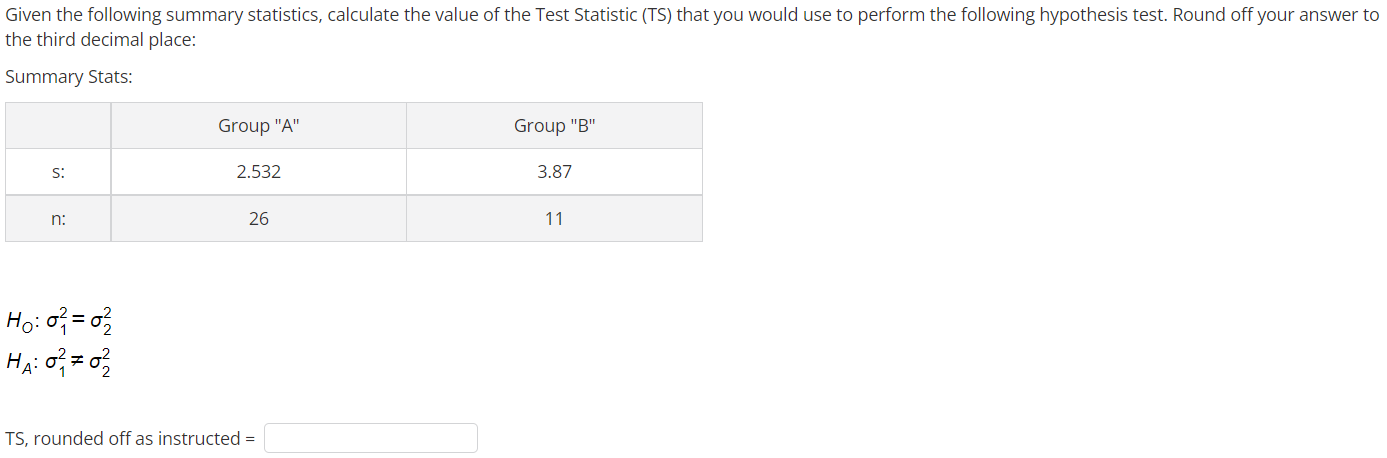Click the empty top-left table header cell
The image size is (1387, 458).
[x=58, y=126]
